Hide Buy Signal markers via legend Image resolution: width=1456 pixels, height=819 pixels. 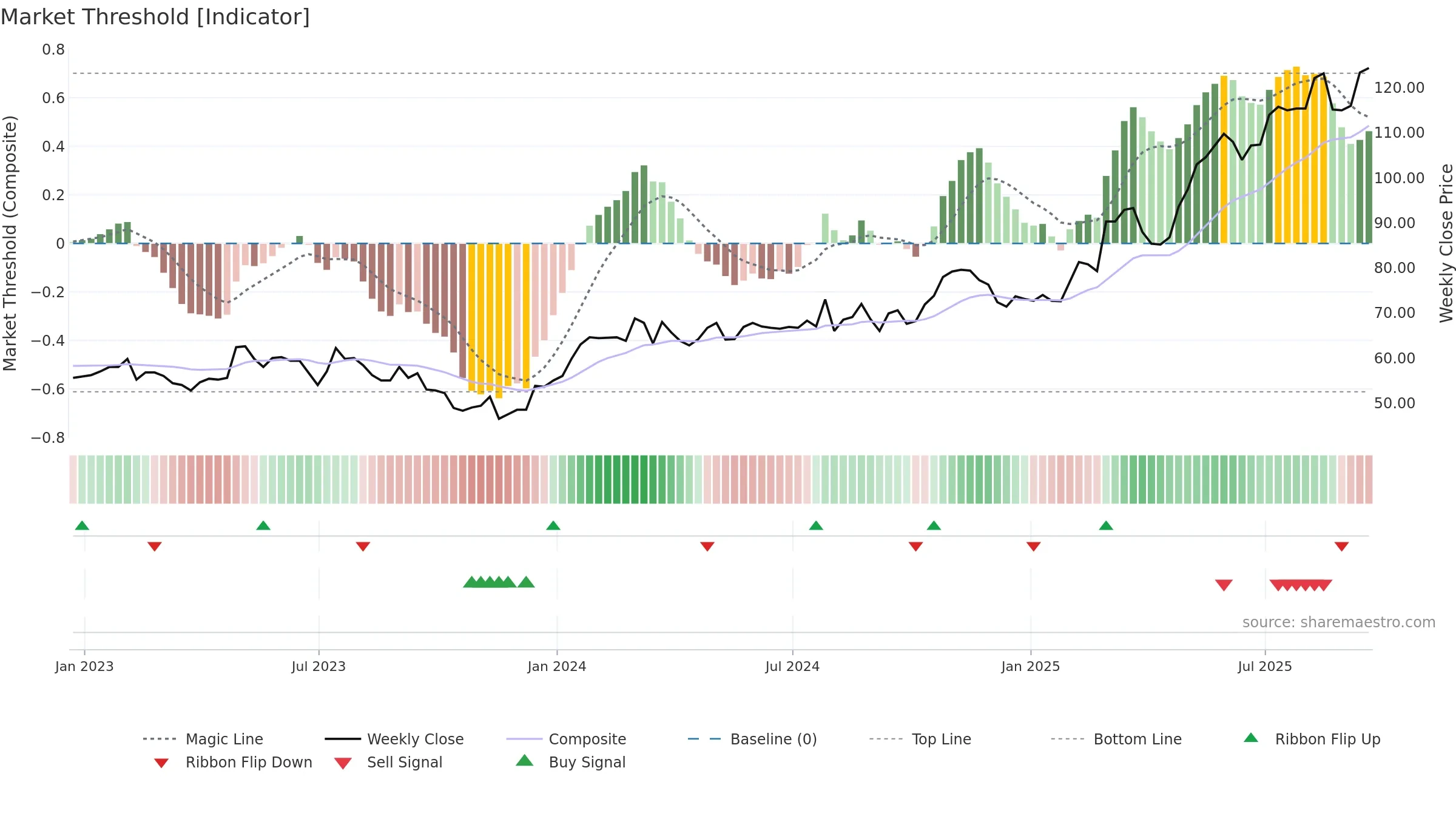(570, 762)
